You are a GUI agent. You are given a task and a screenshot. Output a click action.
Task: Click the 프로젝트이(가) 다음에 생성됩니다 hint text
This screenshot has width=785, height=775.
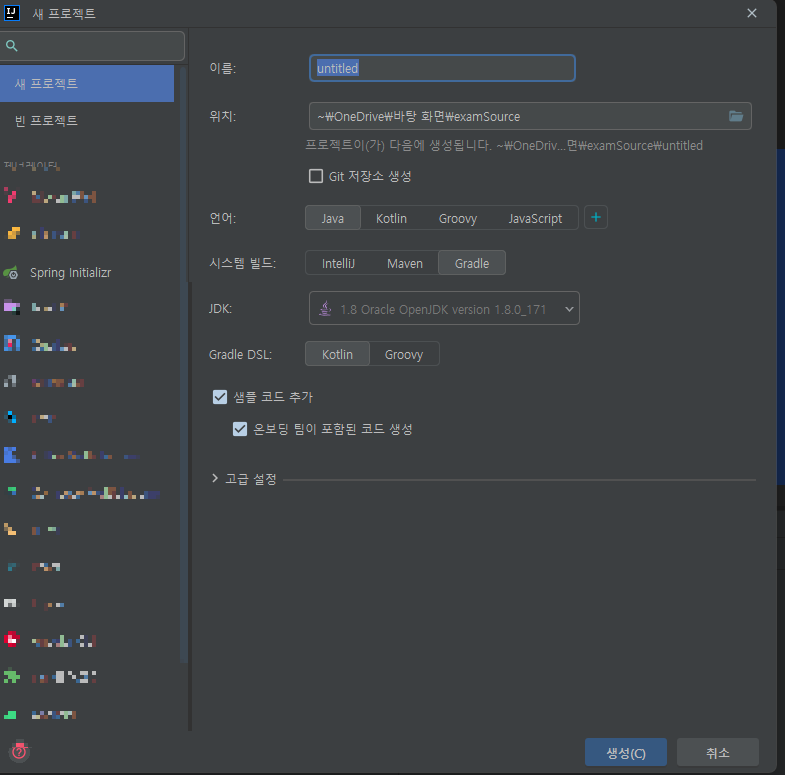tap(504, 146)
